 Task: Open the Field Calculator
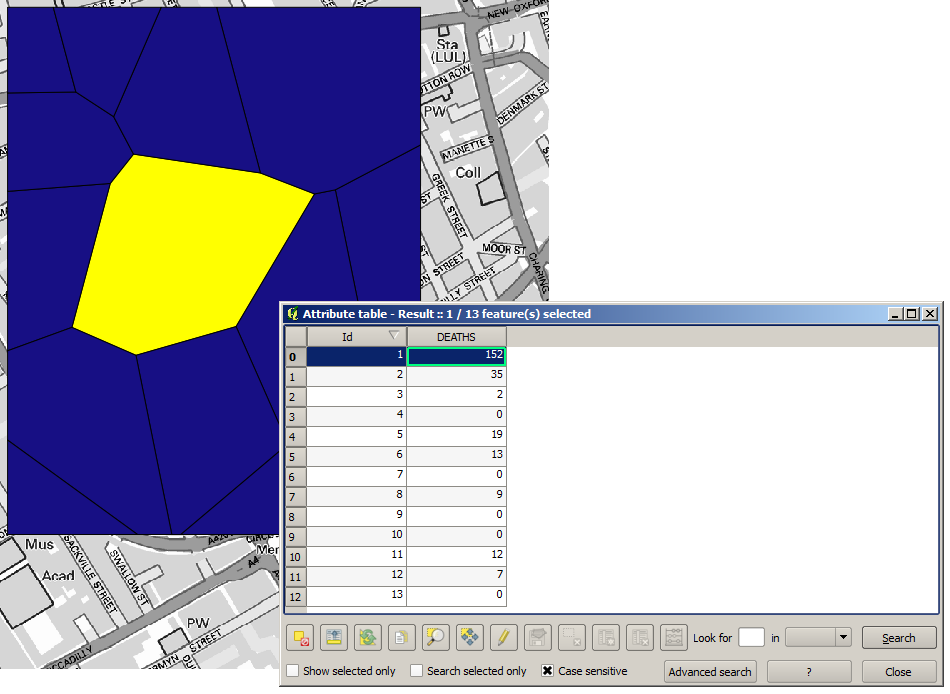pos(673,637)
